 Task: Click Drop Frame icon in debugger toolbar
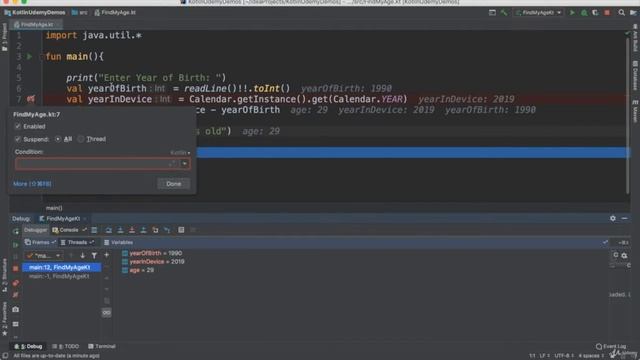(155, 230)
